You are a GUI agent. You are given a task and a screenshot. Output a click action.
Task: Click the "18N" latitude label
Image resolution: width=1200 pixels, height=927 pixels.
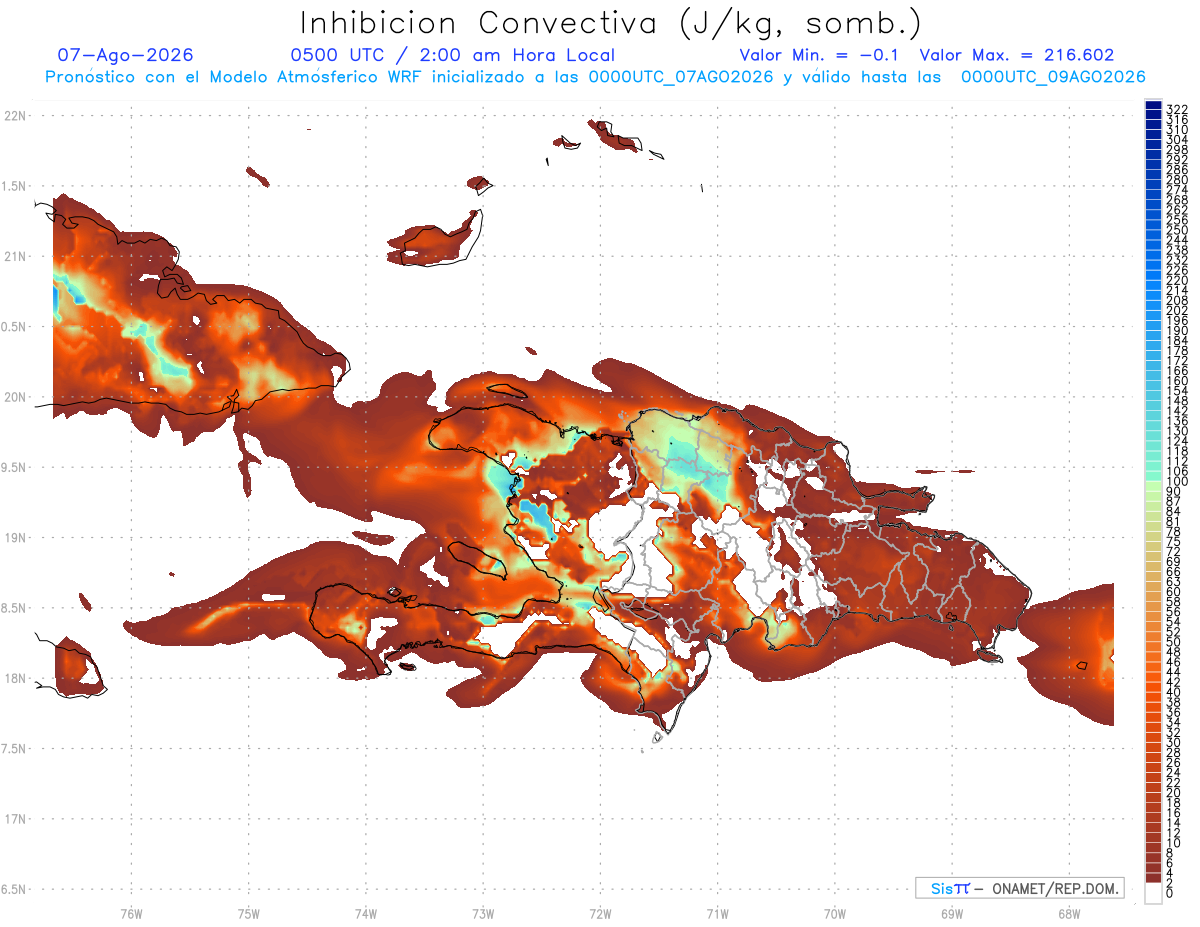click(x=15, y=678)
